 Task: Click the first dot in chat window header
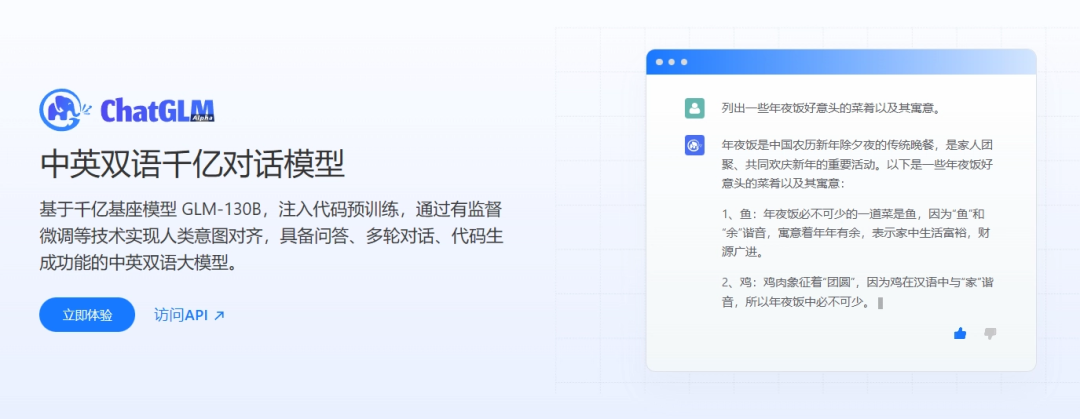[x=659, y=62]
